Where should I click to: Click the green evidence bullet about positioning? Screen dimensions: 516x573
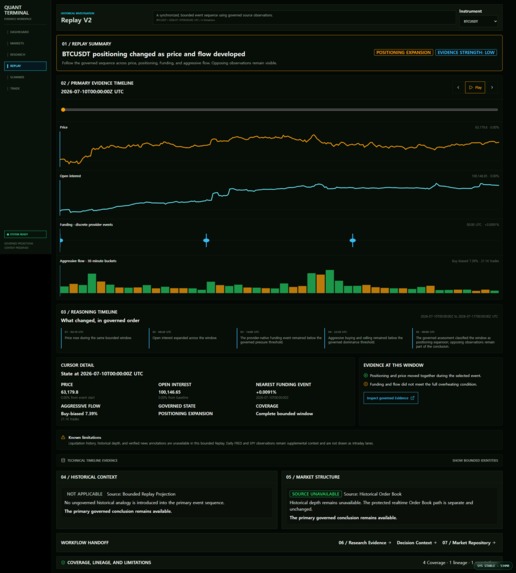click(365, 376)
